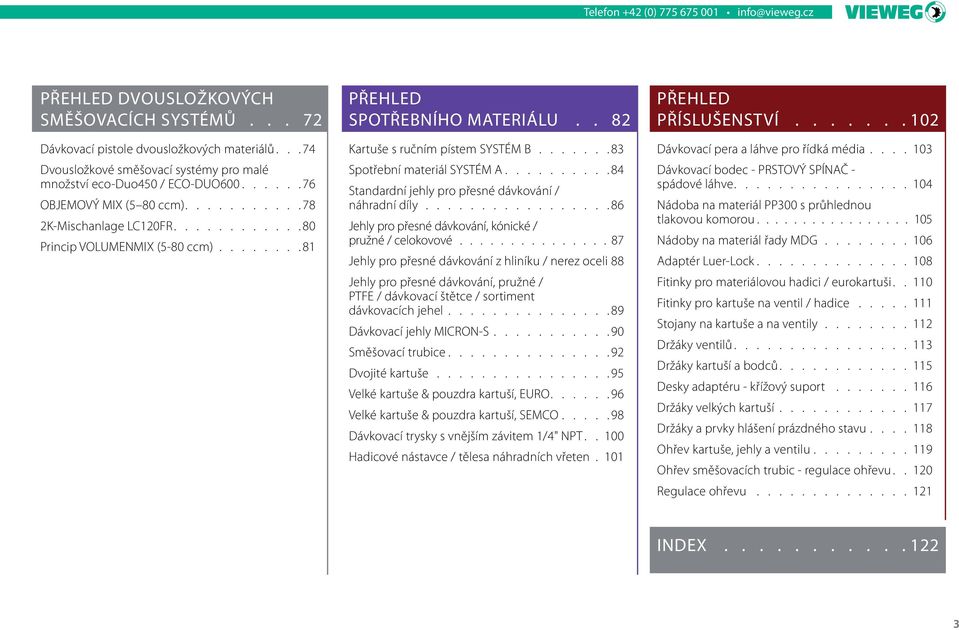Image resolution: width=959 pixels, height=630 pixels.
Task: Open the Přehled spotřebního materiálu section header
Action: 489,109
